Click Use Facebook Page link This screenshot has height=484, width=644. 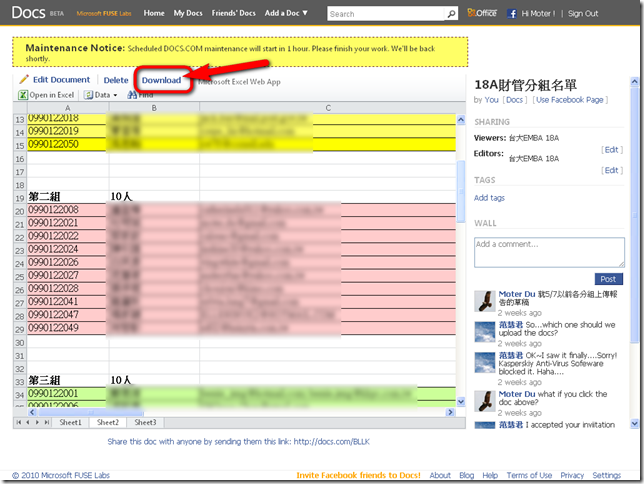pyautogui.click(x=570, y=100)
